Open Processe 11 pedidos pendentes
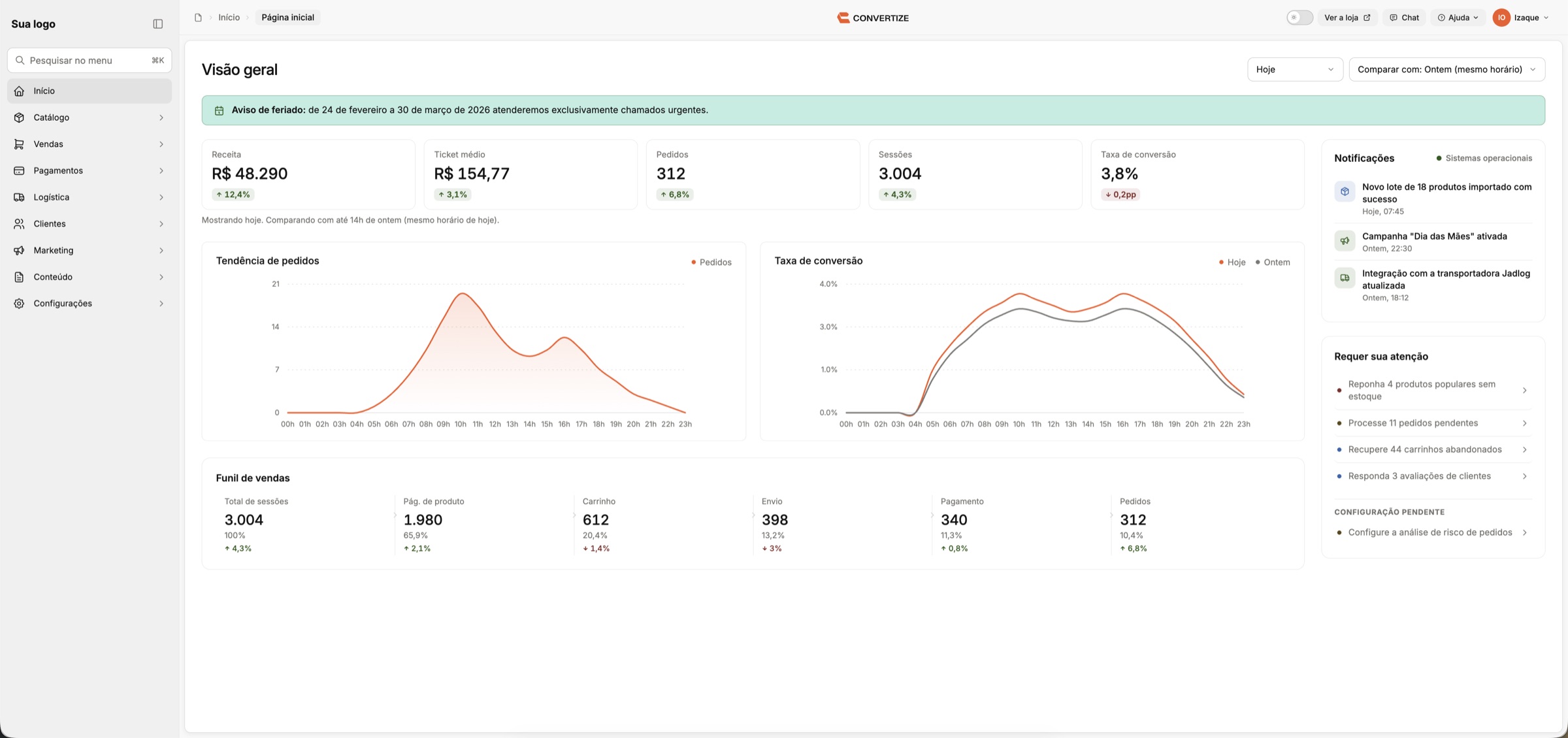Screen dimensions: 1568x738 coord(1433,423)
